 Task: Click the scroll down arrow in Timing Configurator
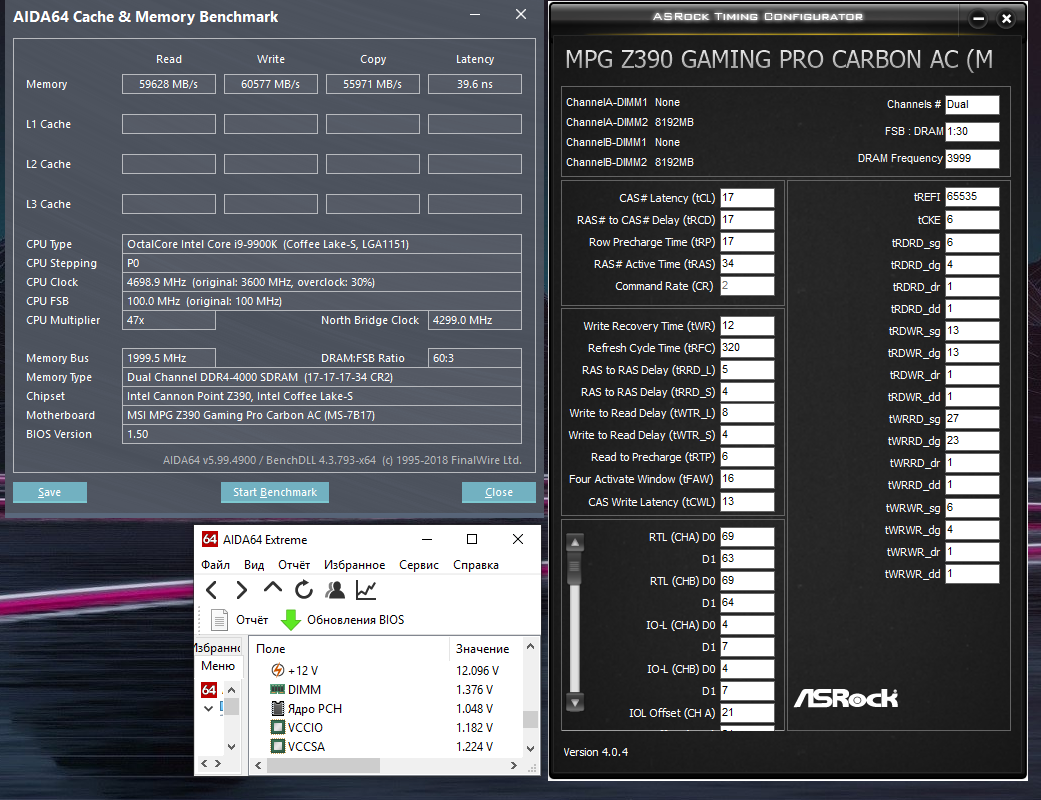coord(575,702)
